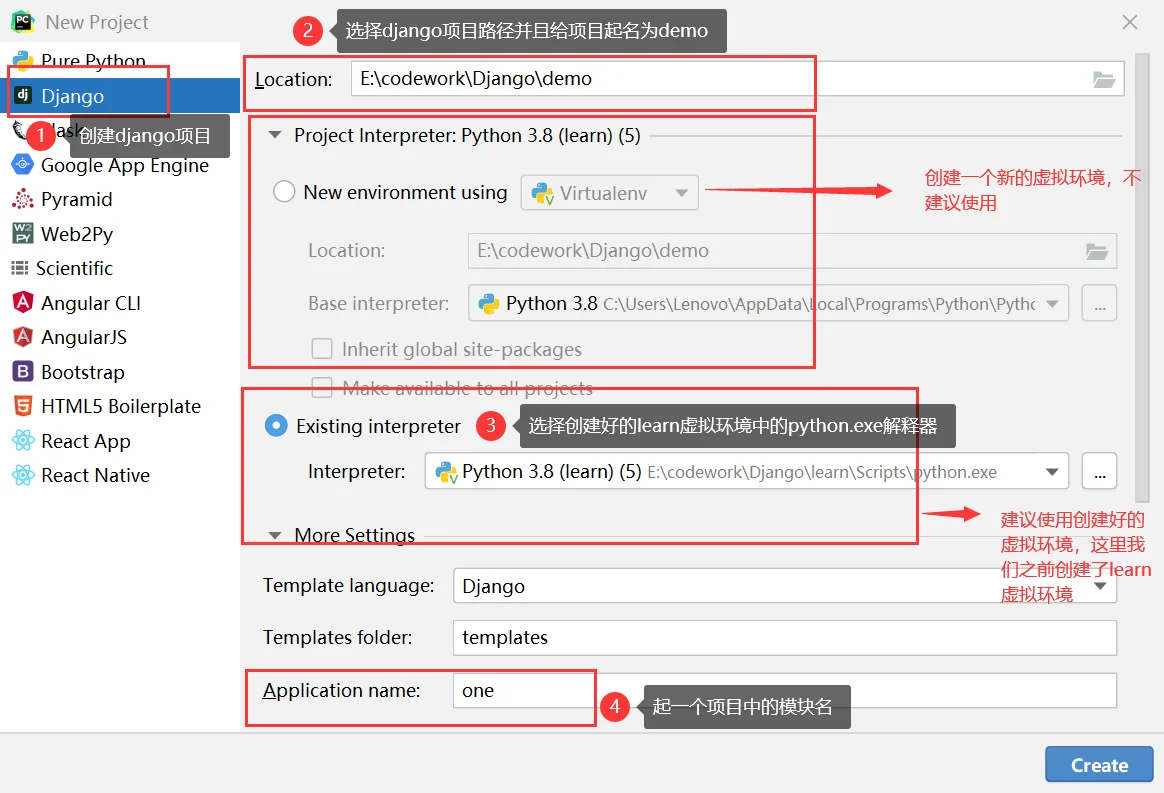
Task: Select Pyramid project type
Action: pos(76,199)
